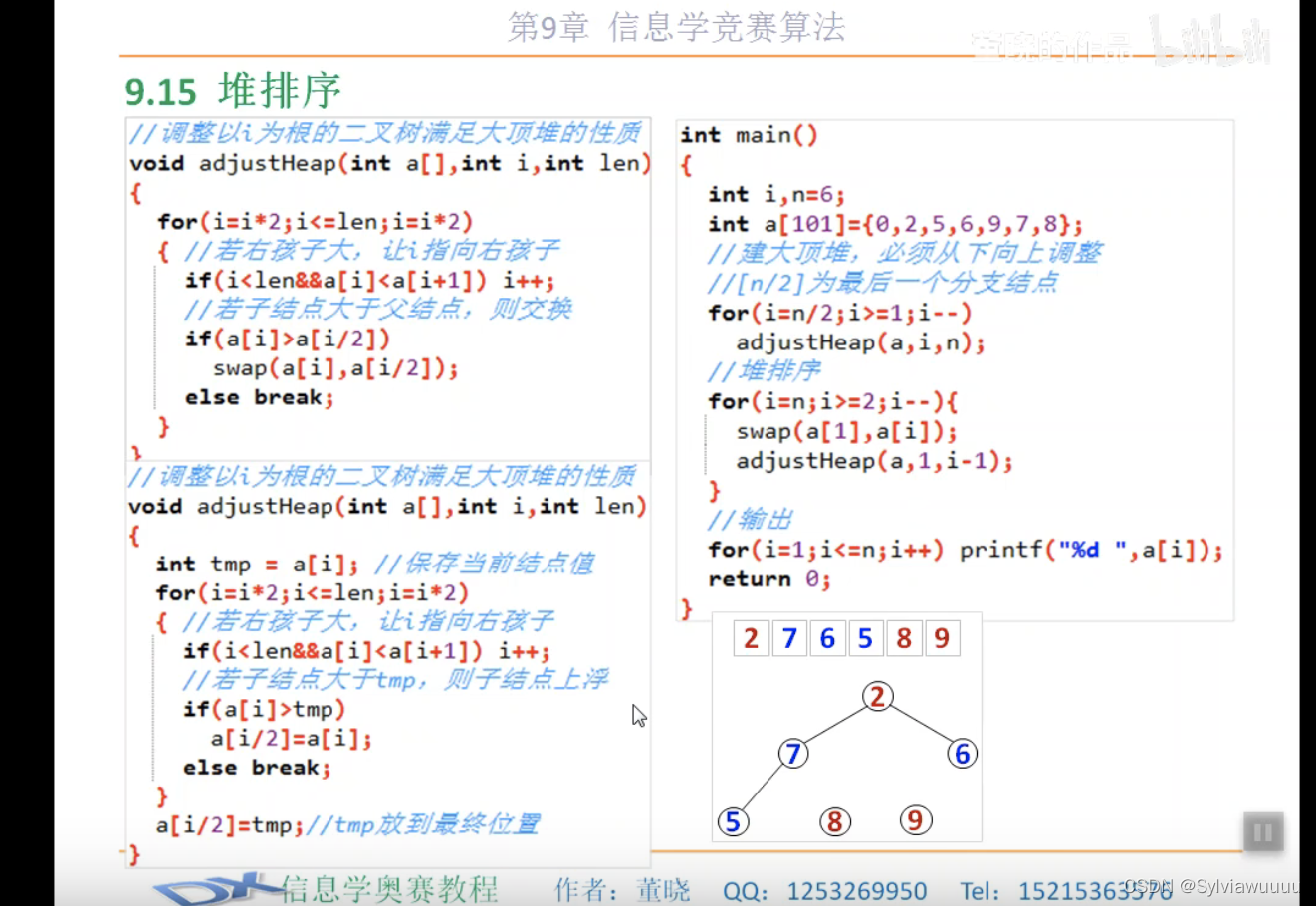Click the circled tree node labeled 7
The height and width of the screenshot is (906, 1316).
click(793, 753)
